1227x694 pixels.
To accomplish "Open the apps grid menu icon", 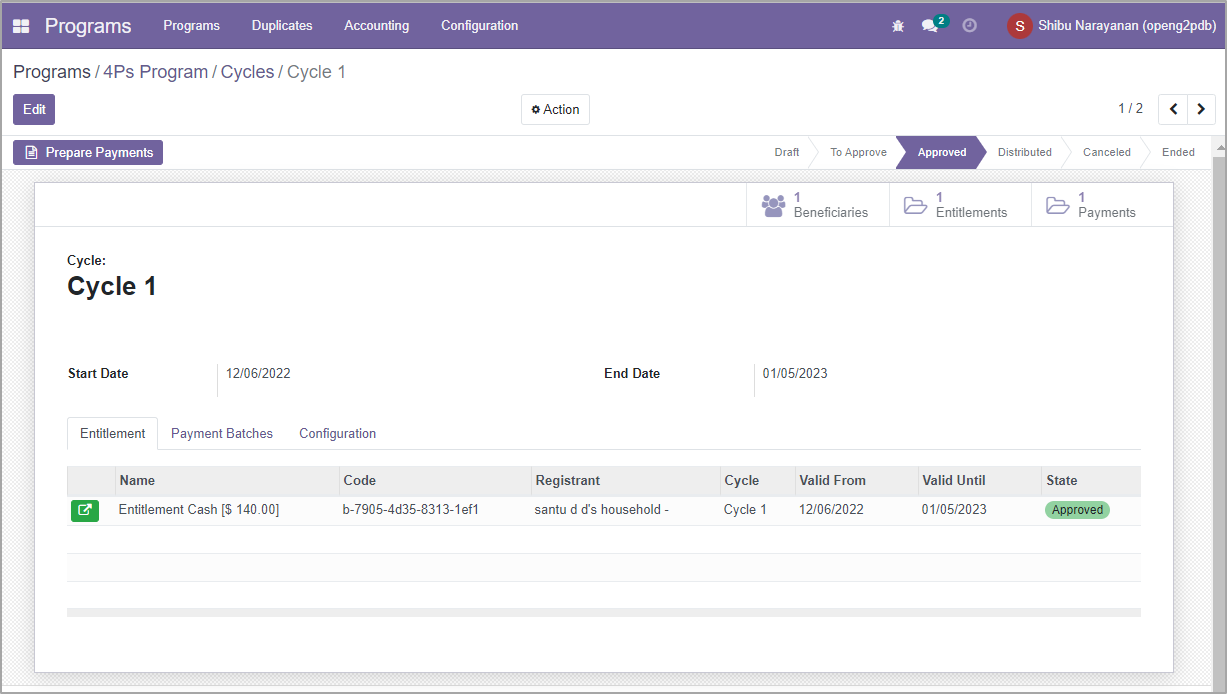I will click(x=21, y=26).
